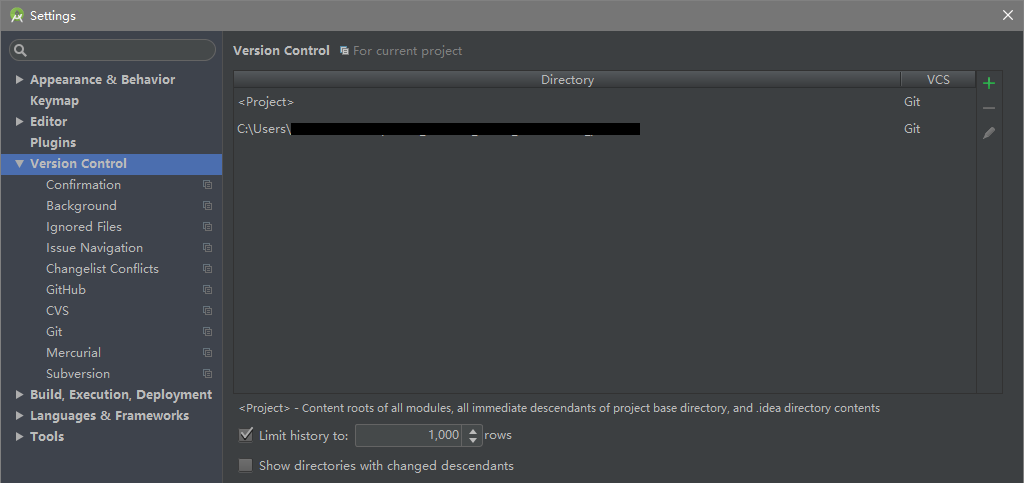Toggle the Limit history to checkbox
This screenshot has height=483, width=1024.
tap(246, 435)
